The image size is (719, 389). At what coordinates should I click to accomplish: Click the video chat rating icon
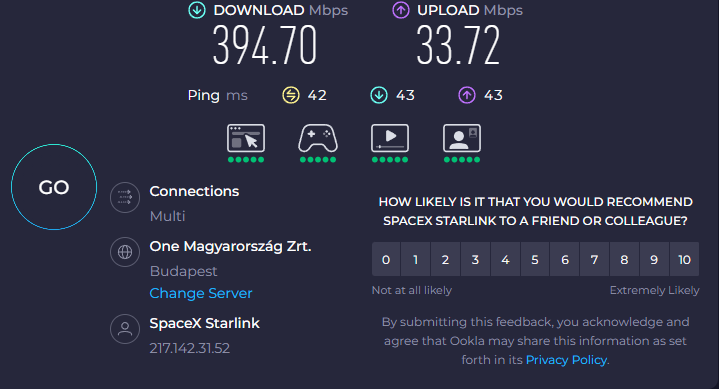462,138
